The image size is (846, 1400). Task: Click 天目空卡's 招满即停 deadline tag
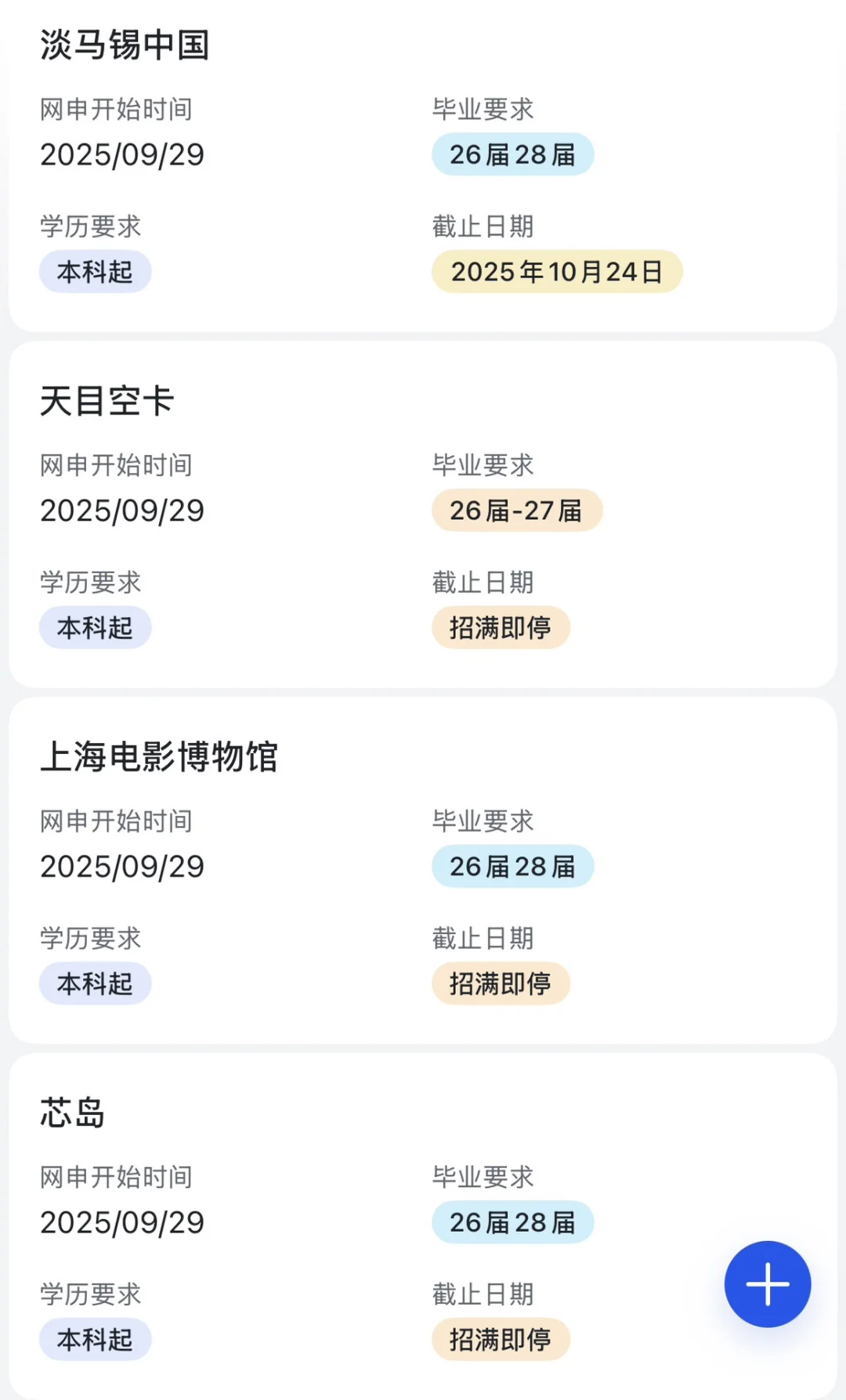point(501,627)
